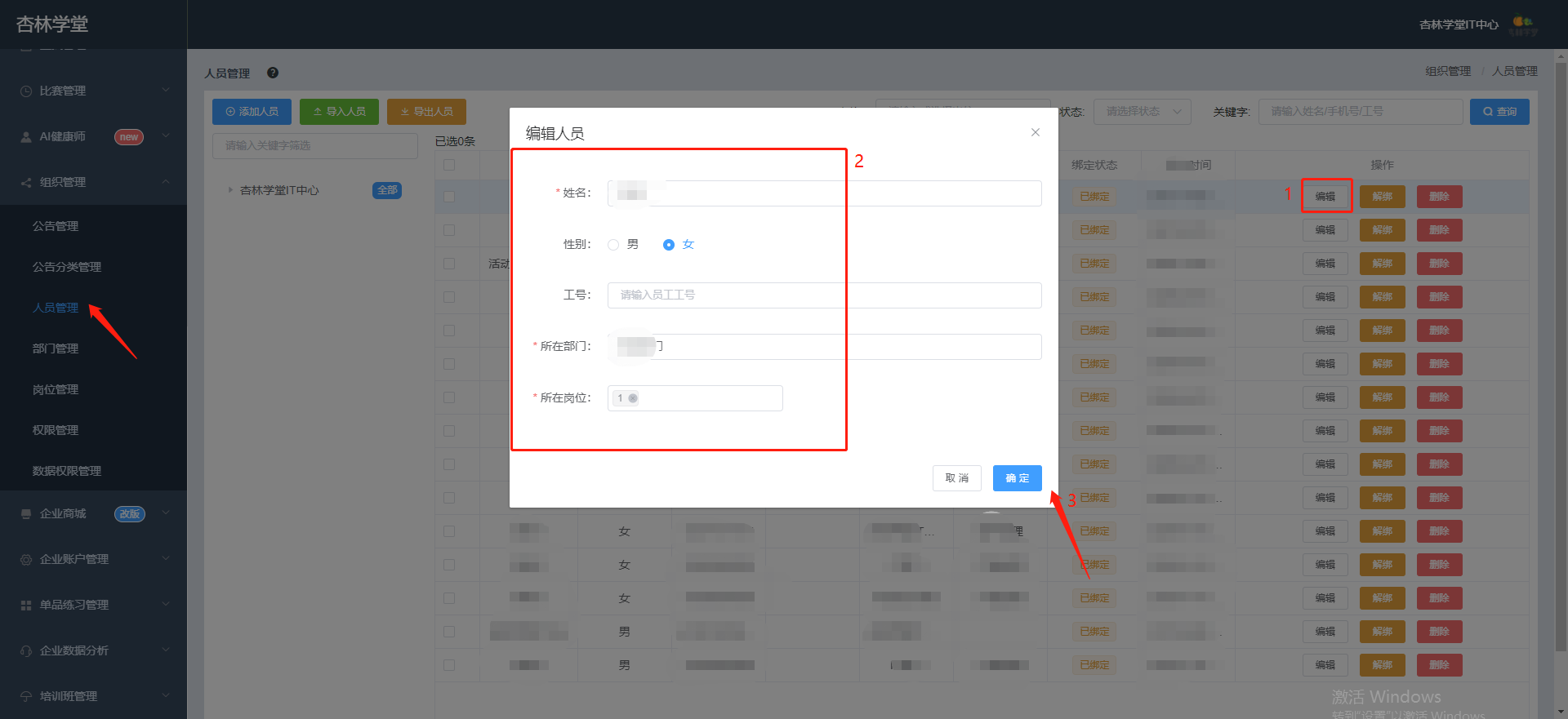Select the 男 gender radio button
1568x719 pixels.
[x=613, y=245]
